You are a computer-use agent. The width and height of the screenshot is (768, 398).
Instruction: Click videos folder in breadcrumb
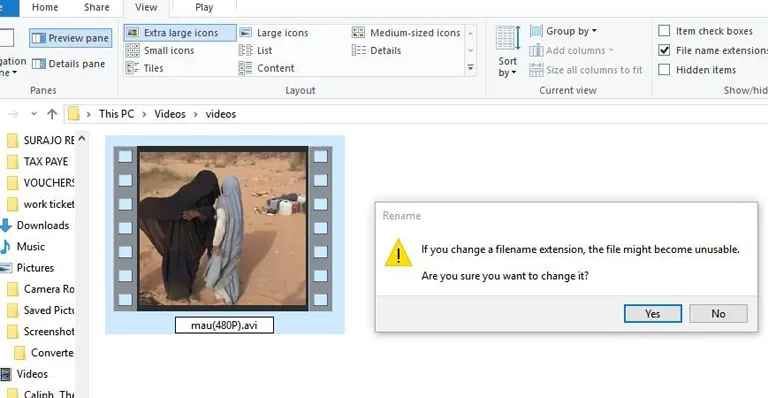220,114
